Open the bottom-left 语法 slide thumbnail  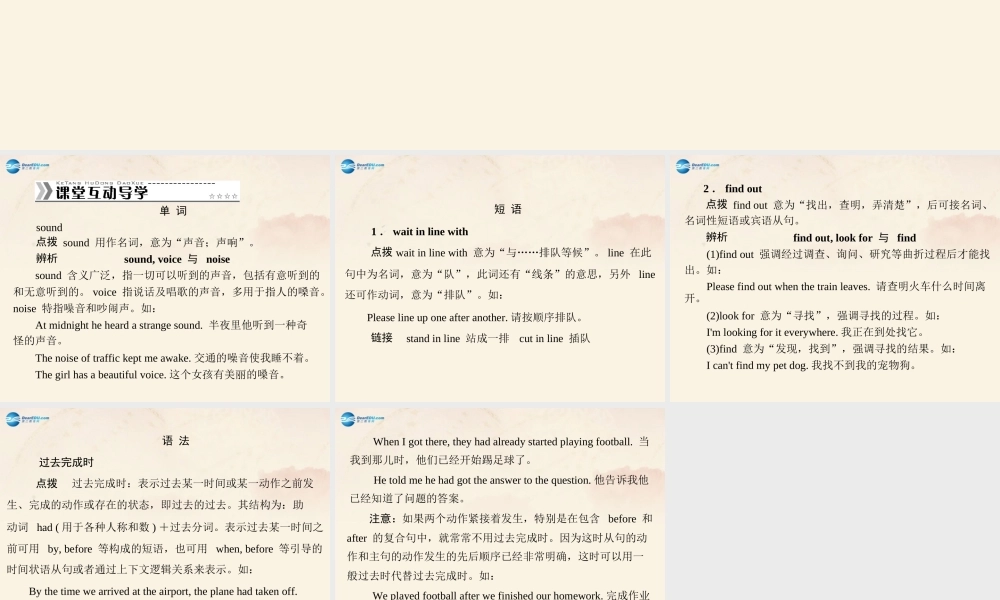point(165,500)
